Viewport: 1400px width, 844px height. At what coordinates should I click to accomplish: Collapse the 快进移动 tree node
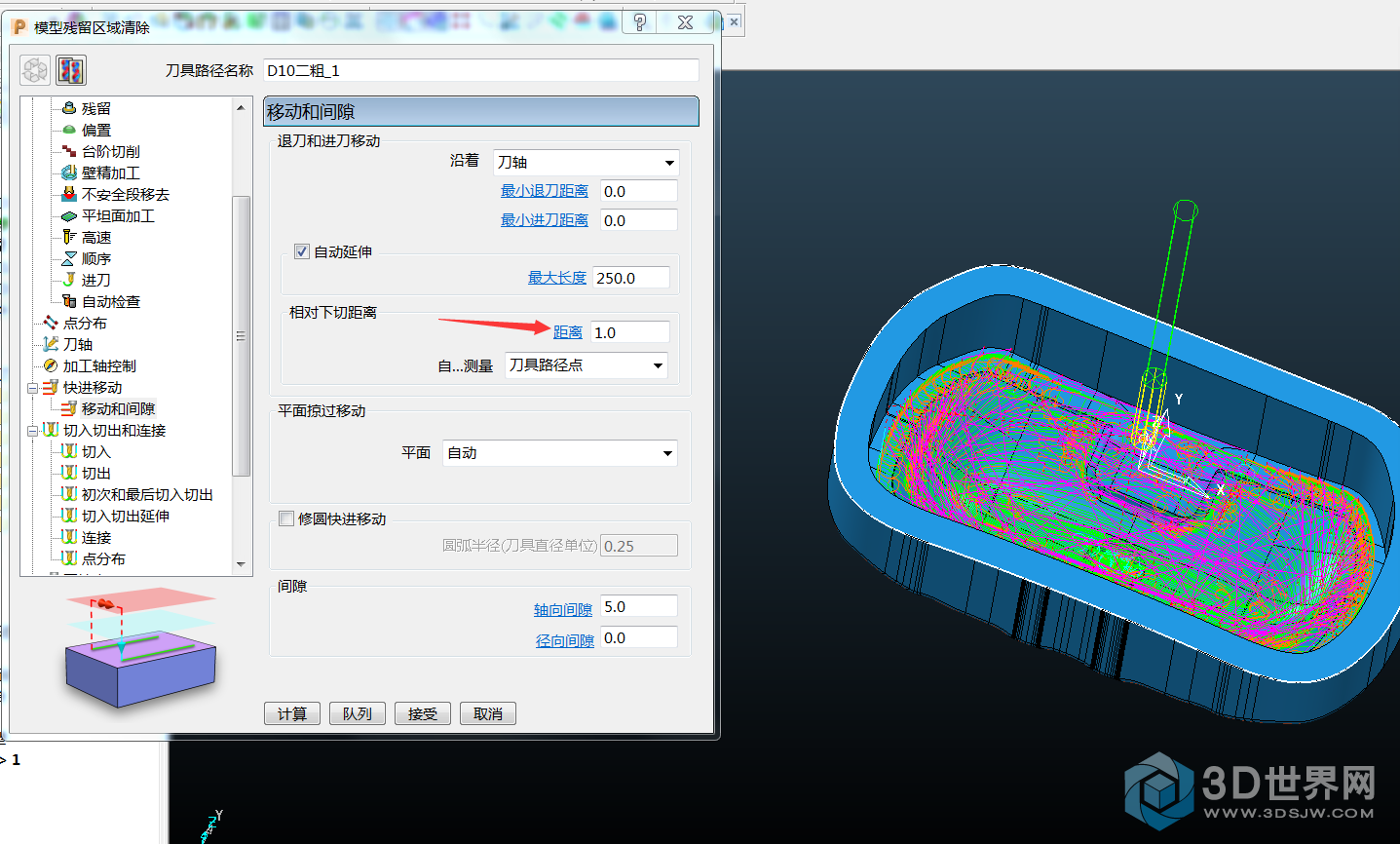tap(32, 388)
